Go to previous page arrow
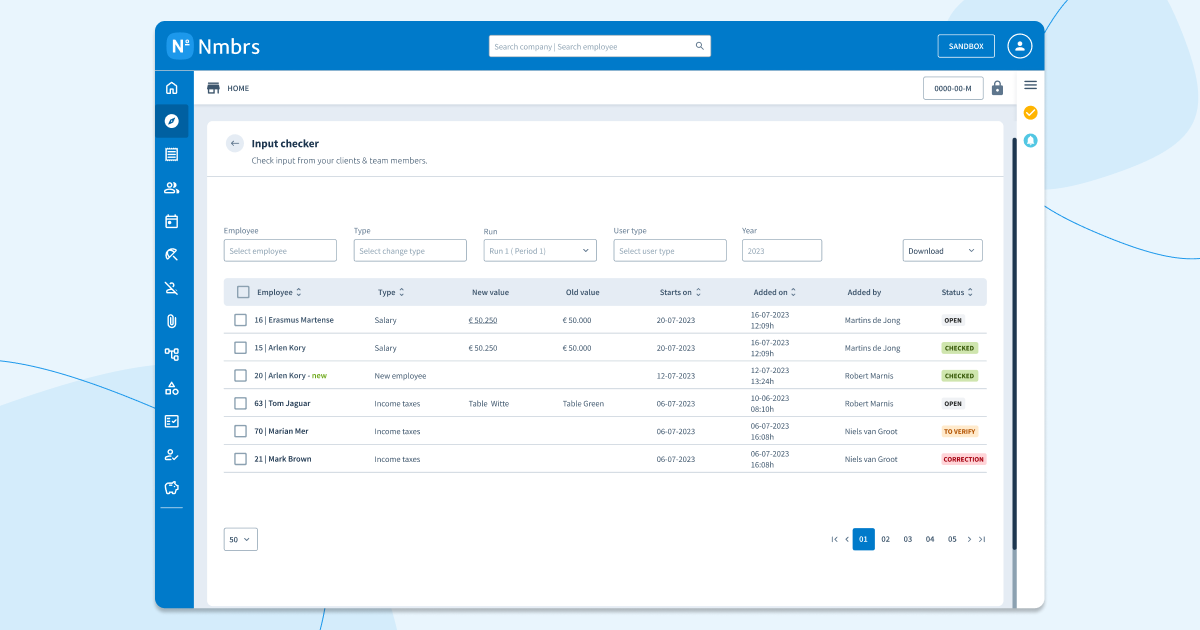This screenshot has height=630, width=1200. 847,539
